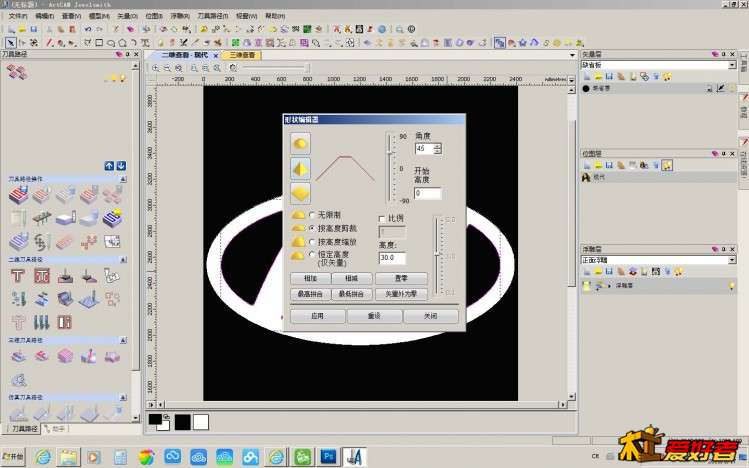The width and height of the screenshot is (749, 468).
Task: Select the ellipse vector drawing tool
Action: tap(111, 43)
